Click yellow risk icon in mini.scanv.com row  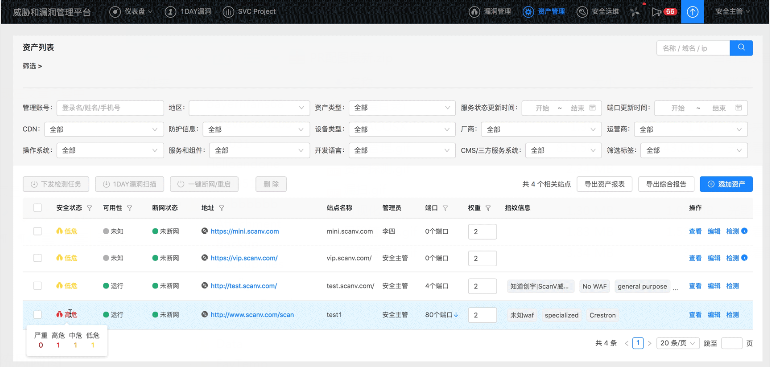click(60, 231)
